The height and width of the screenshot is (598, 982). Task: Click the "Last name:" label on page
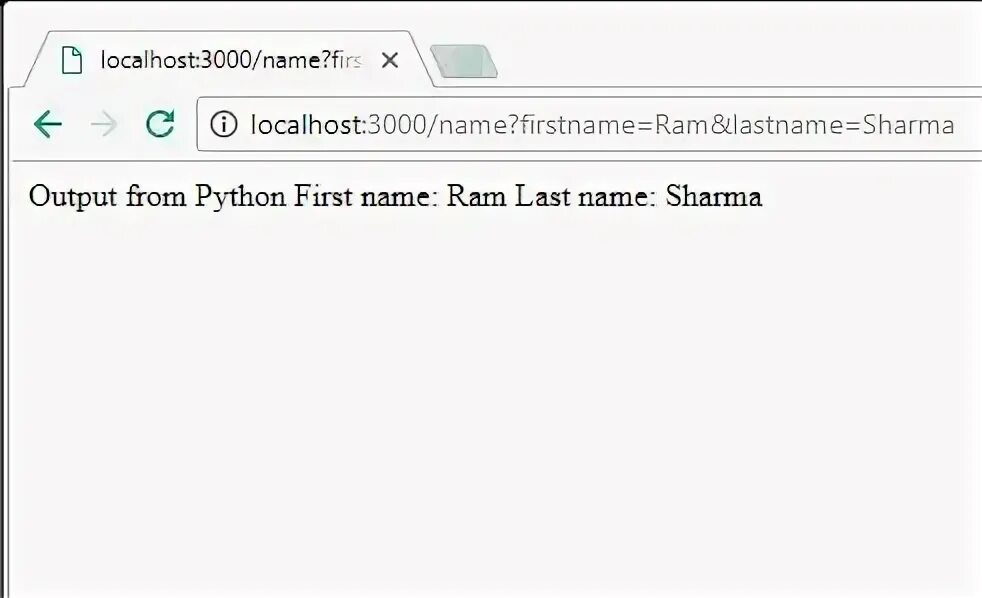coord(585,196)
